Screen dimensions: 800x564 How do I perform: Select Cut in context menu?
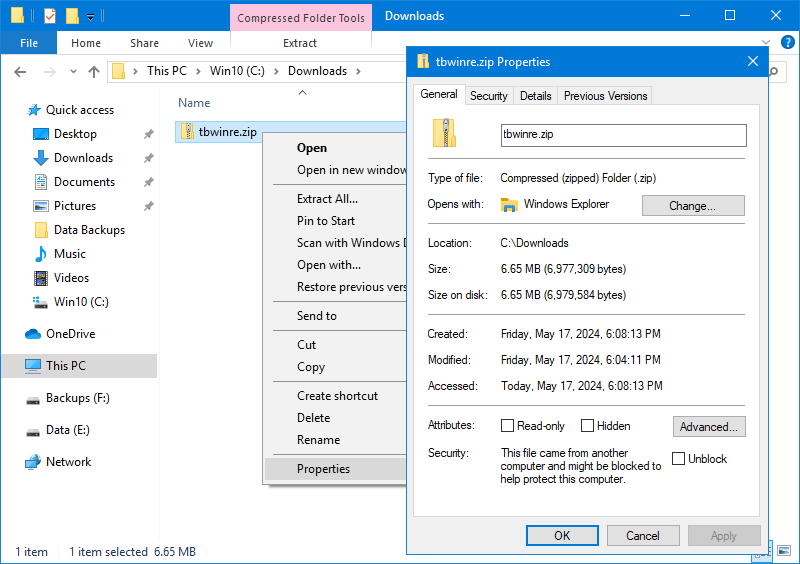[x=335, y=345]
